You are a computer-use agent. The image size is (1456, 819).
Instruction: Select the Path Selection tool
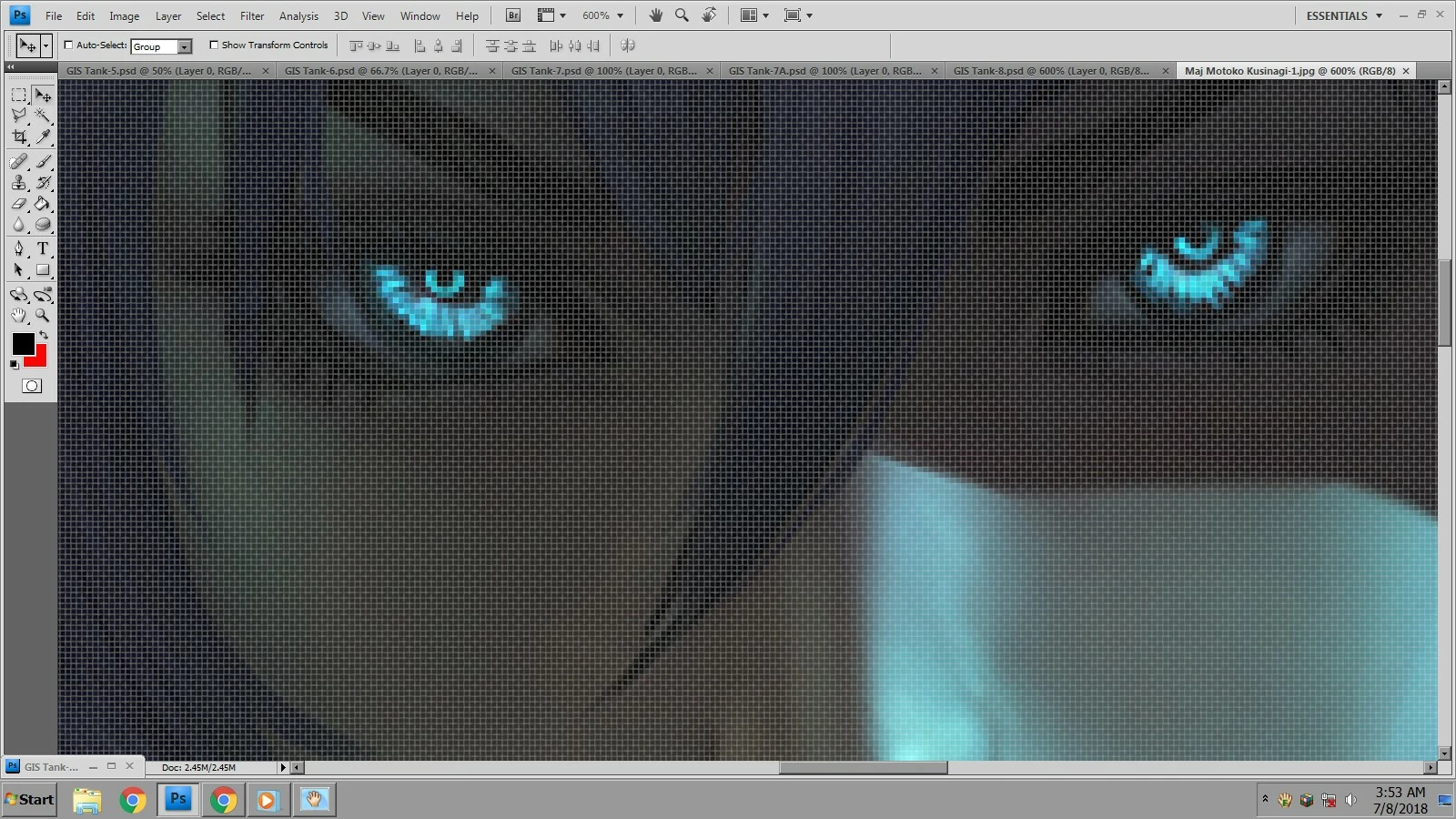pyautogui.click(x=18, y=270)
